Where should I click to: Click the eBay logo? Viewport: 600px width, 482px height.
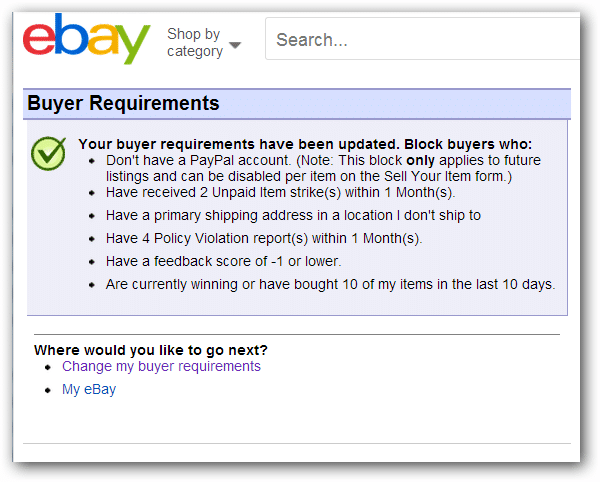pyautogui.click(x=86, y=40)
